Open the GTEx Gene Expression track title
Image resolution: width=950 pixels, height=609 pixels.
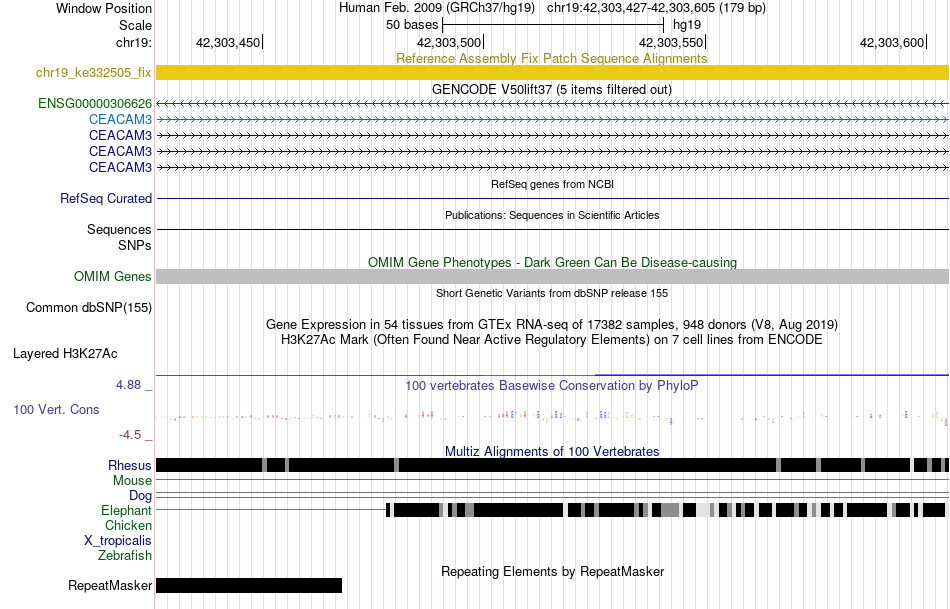[552, 324]
